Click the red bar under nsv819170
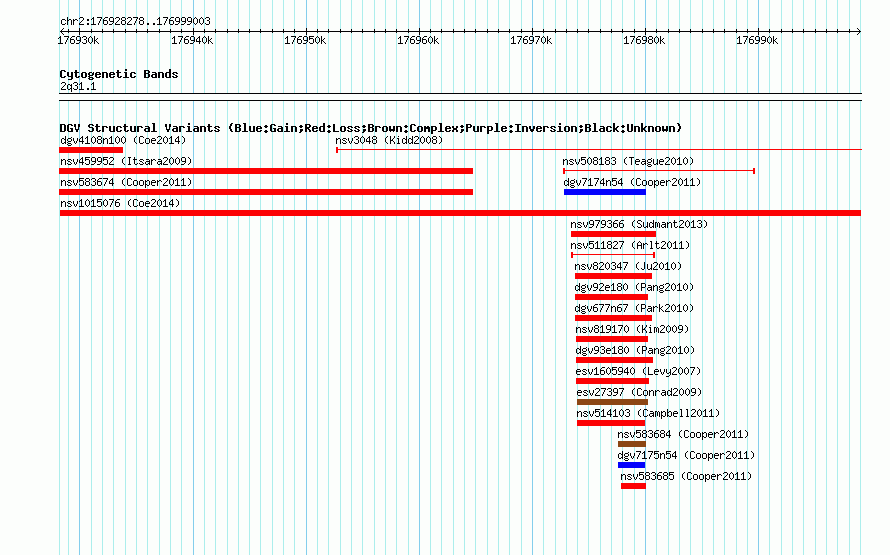890x555 pixels. pos(611,339)
